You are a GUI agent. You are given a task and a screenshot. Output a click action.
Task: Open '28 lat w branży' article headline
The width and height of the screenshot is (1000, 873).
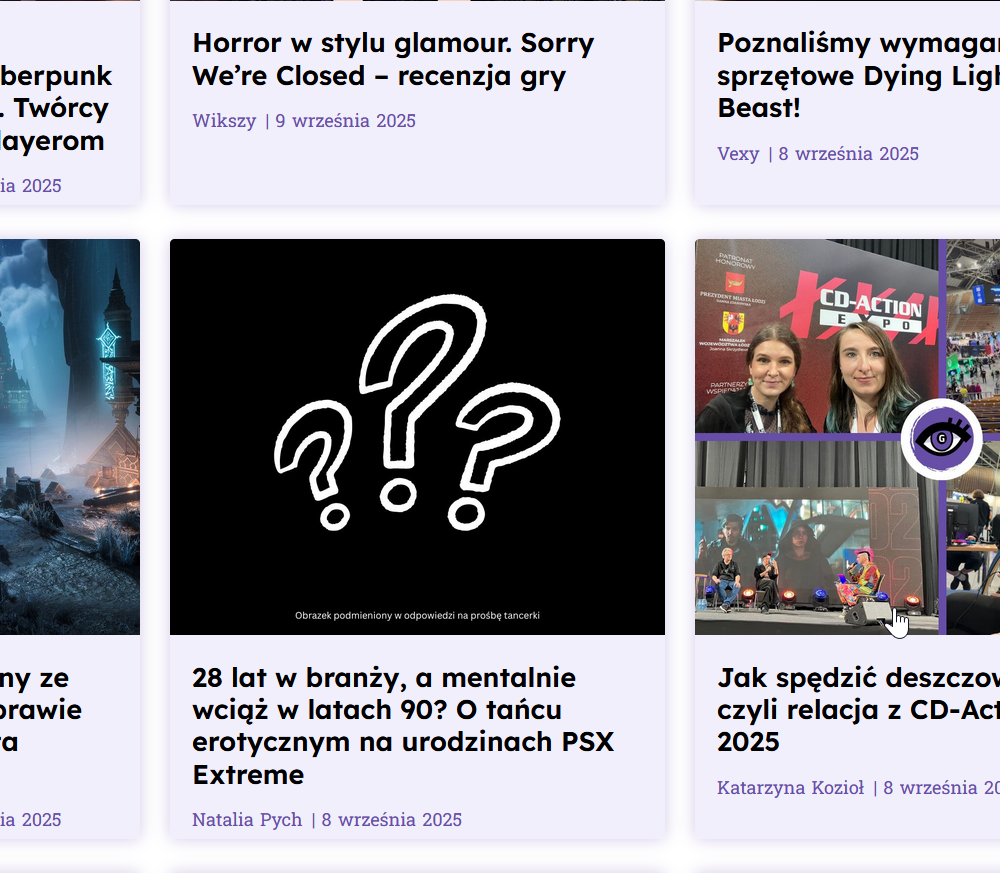[x=403, y=726]
